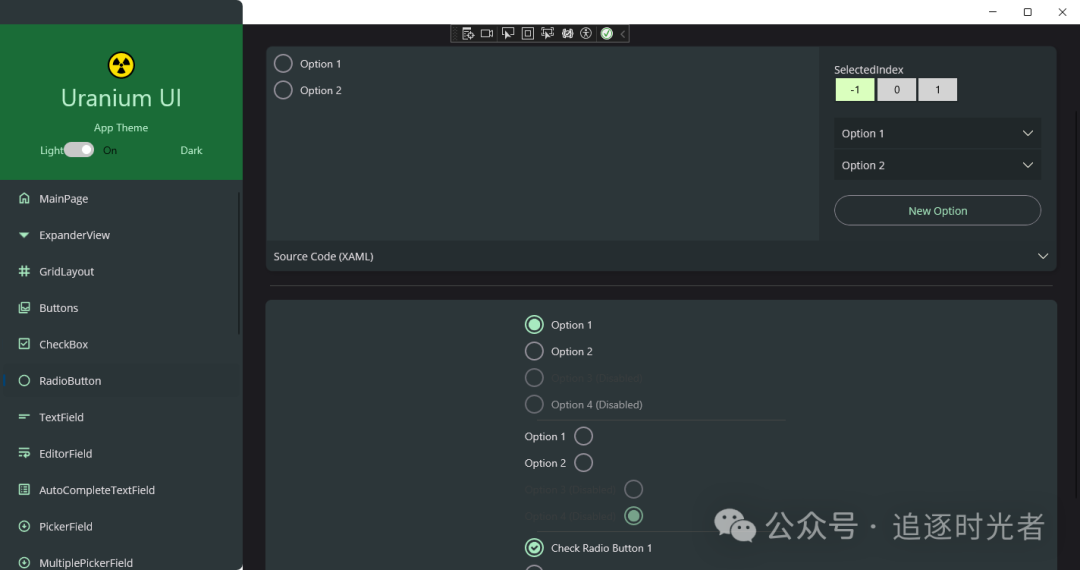Select Option 2 radio with right-side circle

tap(583, 463)
